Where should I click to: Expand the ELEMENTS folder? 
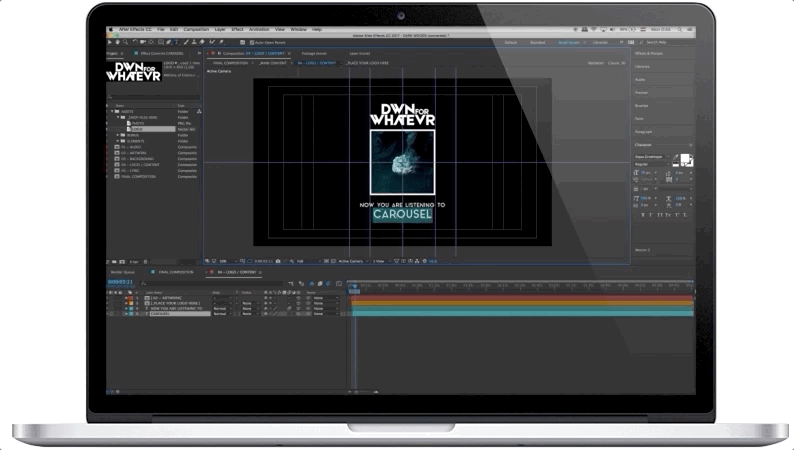tap(118, 141)
